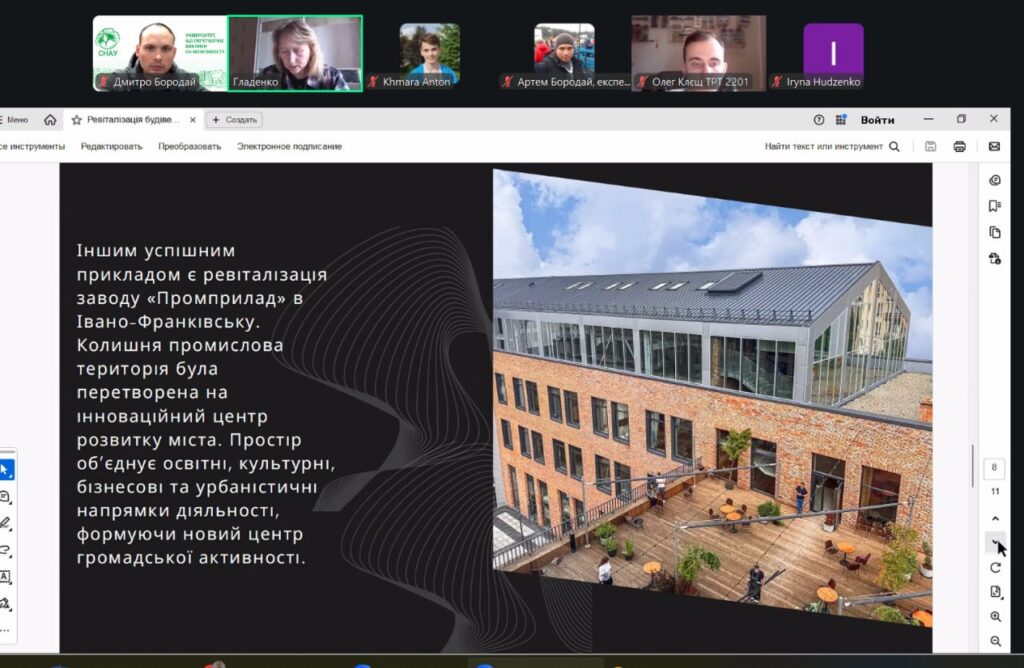This screenshot has height=668, width=1024.
Task: Open the bookmarks panel in right sidebar
Action: (994, 206)
